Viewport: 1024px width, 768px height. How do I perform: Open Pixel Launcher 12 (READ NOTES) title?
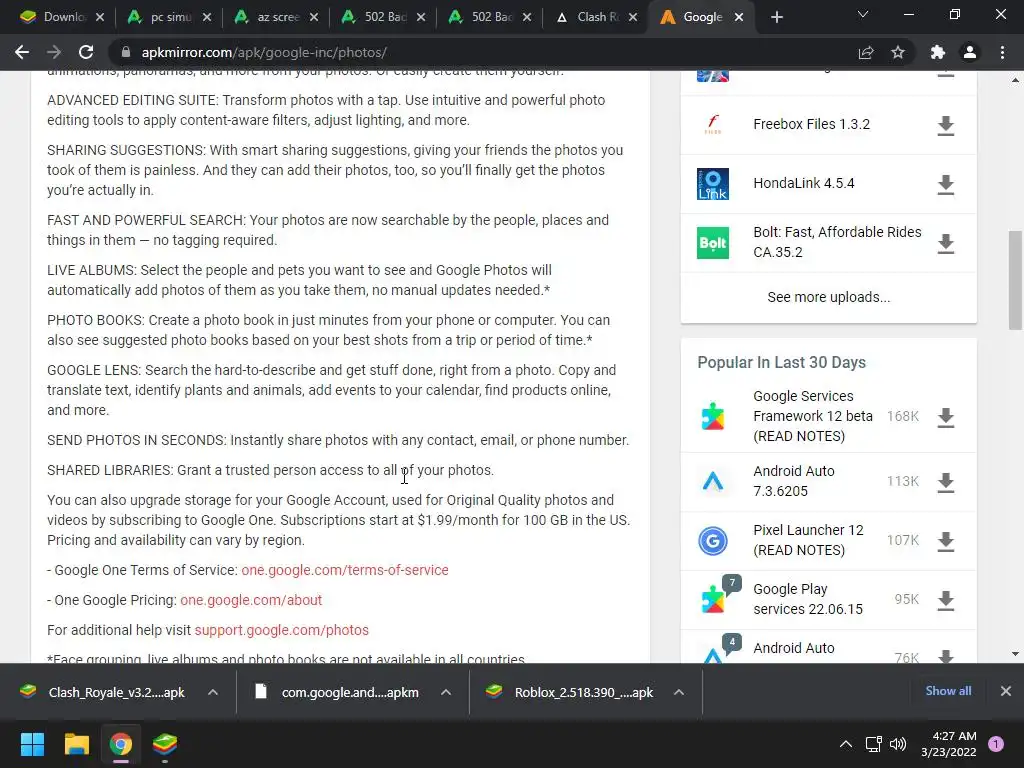click(808, 540)
